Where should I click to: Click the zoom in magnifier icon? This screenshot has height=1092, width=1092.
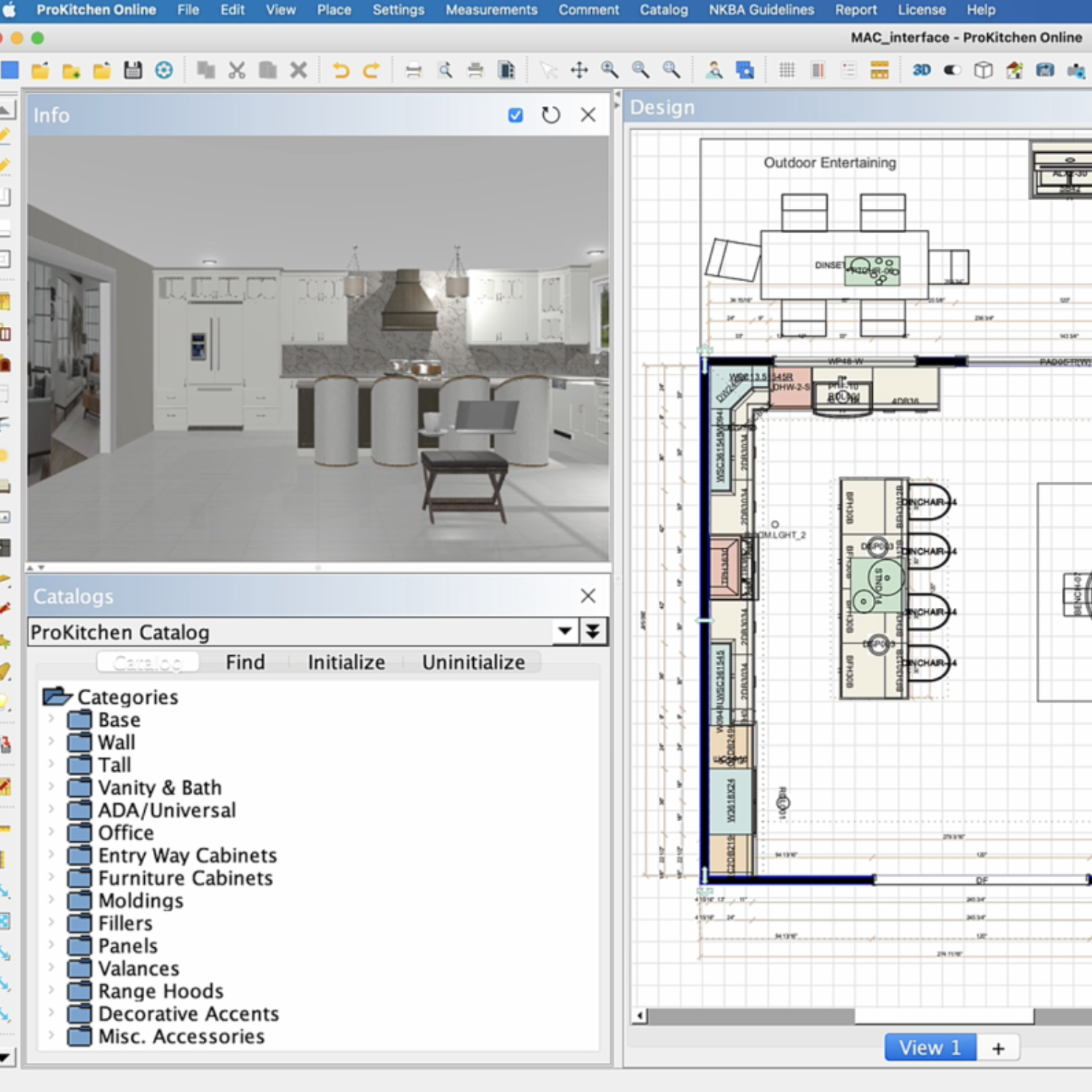pyautogui.click(x=609, y=70)
